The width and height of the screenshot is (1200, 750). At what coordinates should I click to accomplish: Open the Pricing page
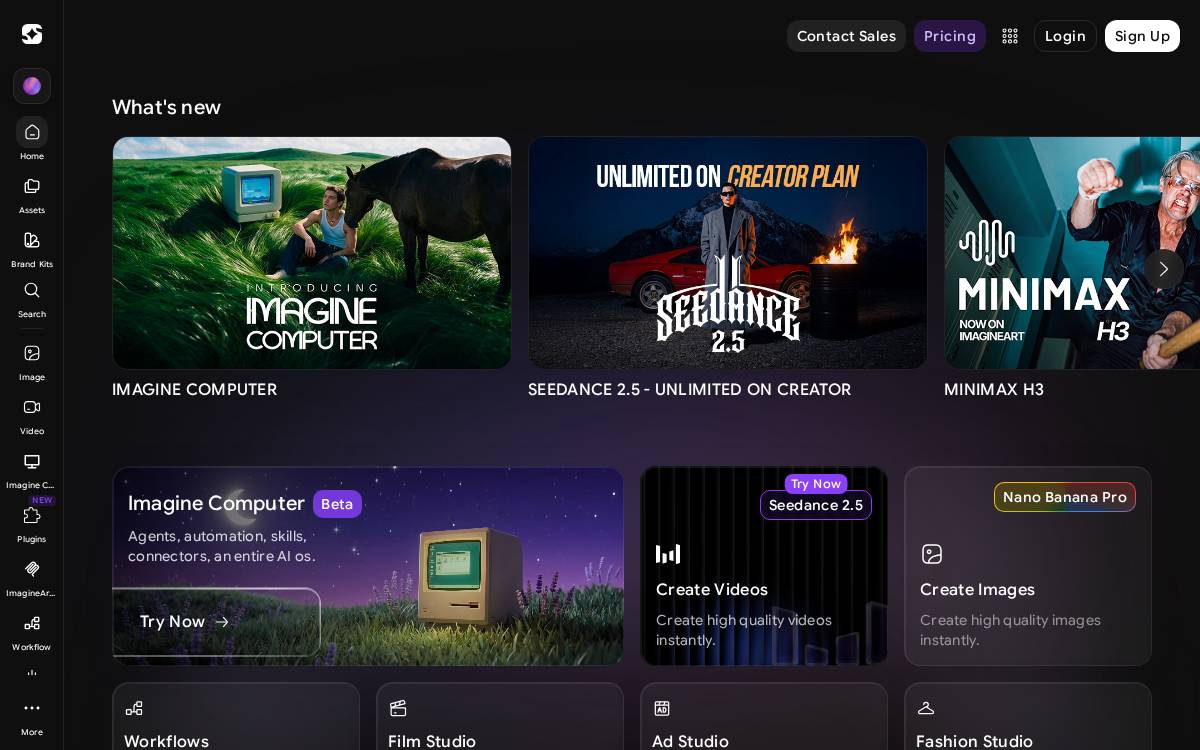(x=950, y=36)
